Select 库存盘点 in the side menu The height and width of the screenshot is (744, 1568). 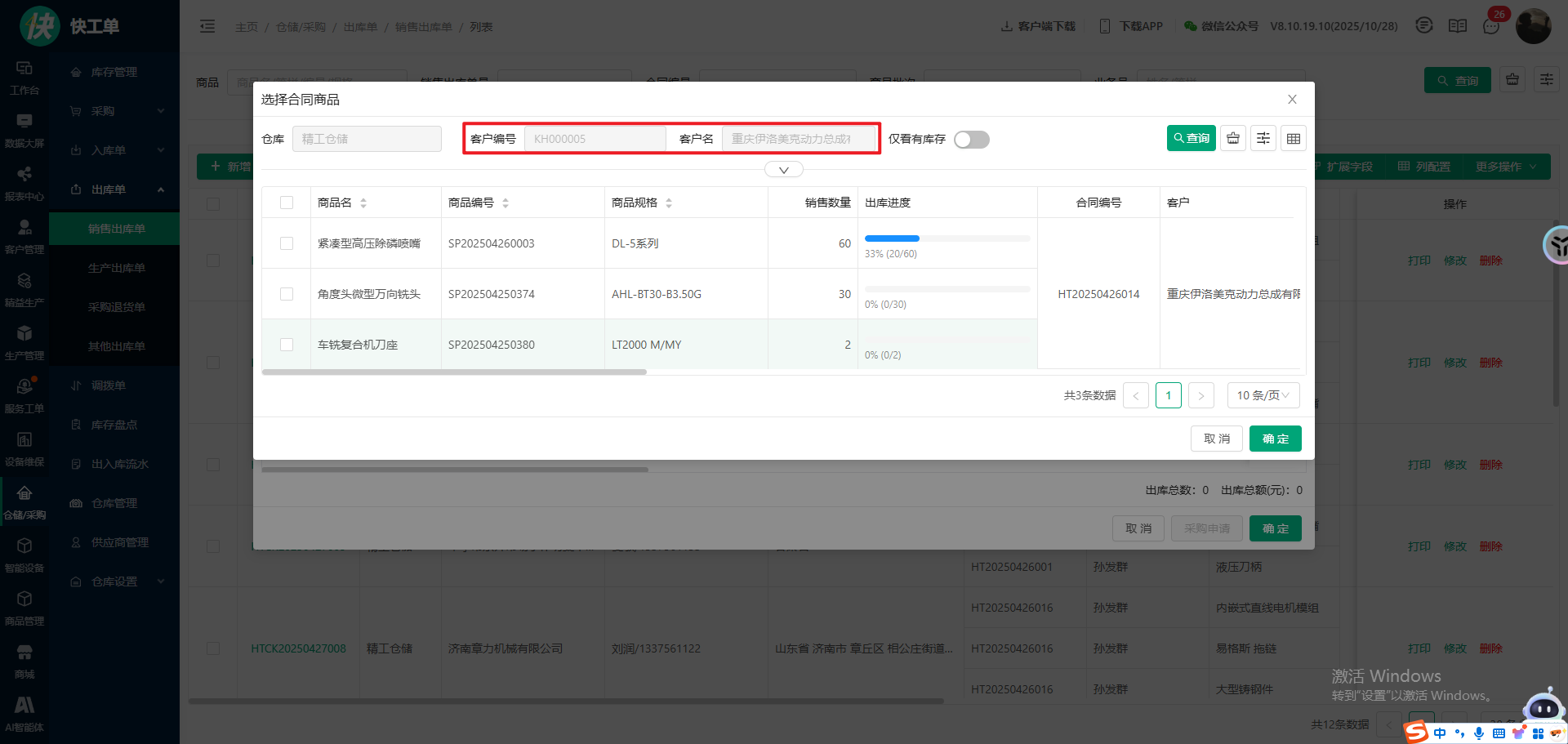pos(114,425)
